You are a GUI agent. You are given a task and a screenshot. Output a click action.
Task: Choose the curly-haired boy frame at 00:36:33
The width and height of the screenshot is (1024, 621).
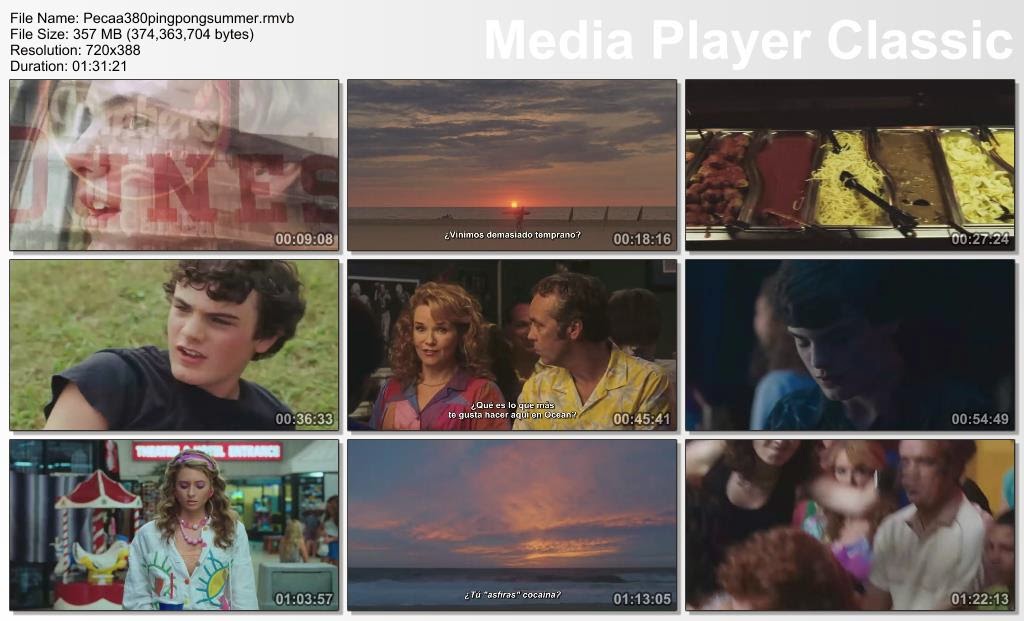coord(174,345)
